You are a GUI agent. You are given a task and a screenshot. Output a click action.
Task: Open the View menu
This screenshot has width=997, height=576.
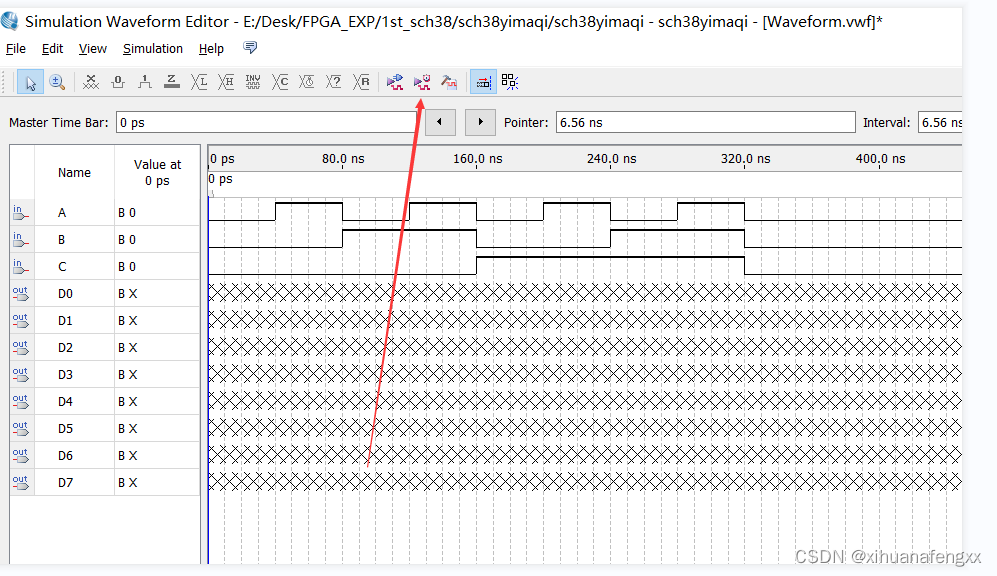(93, 49)
